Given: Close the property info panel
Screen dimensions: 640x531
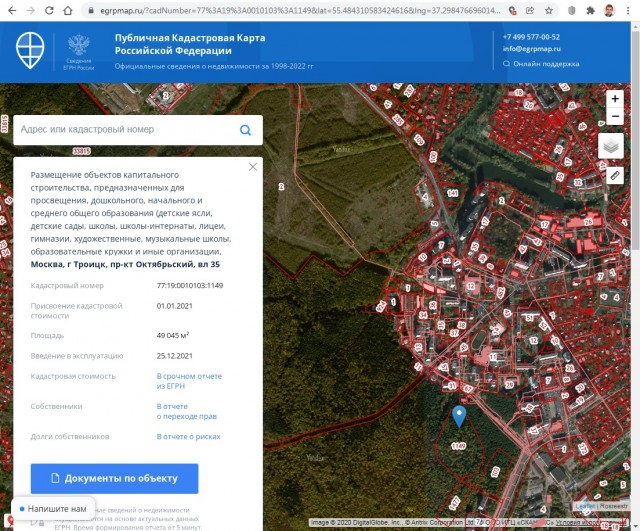Looking at the screenshot, I should [x=253, y=167].
